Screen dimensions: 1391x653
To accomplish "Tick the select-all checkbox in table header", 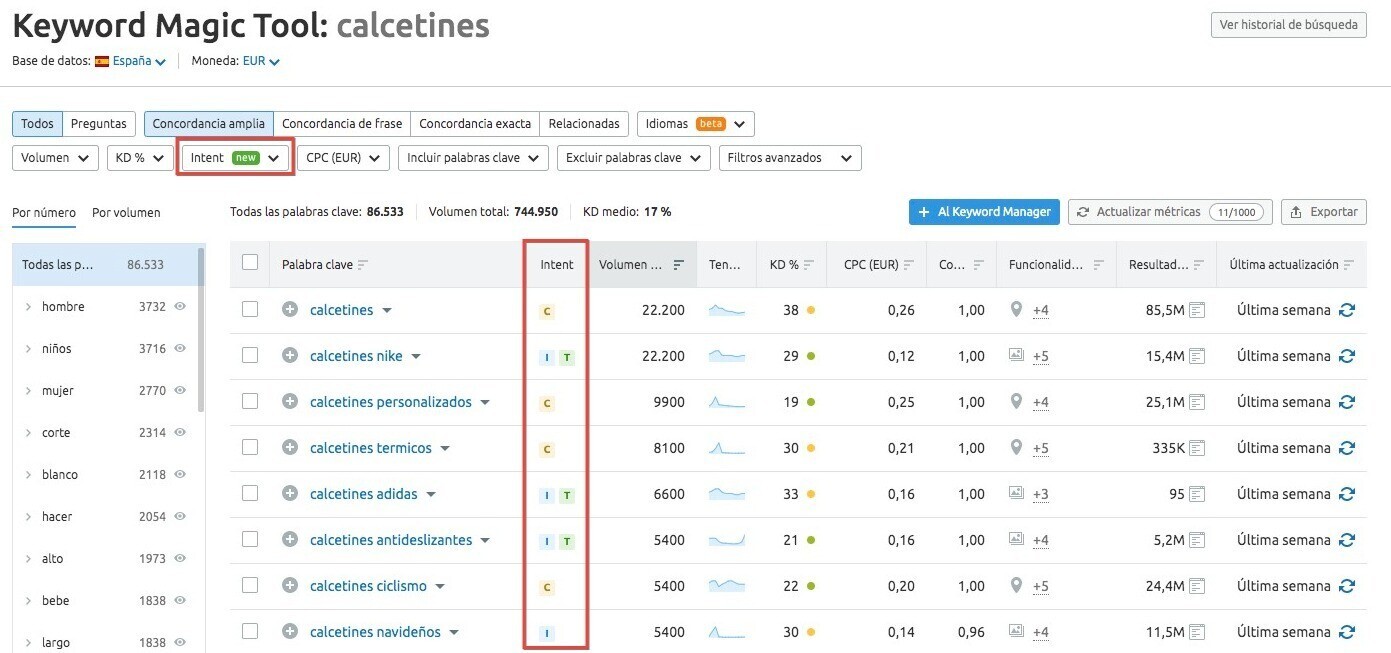I will (x=250, y=263).
